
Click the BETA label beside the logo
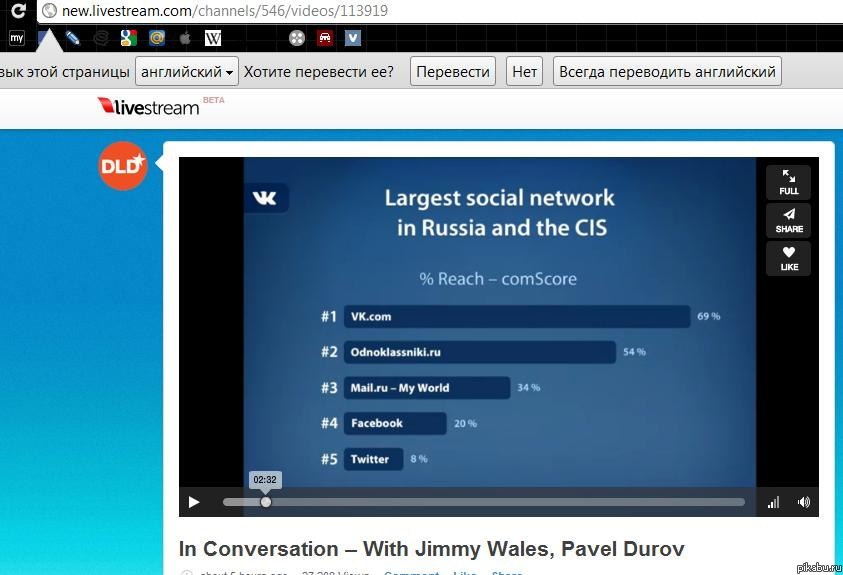(x=213, y=100)
